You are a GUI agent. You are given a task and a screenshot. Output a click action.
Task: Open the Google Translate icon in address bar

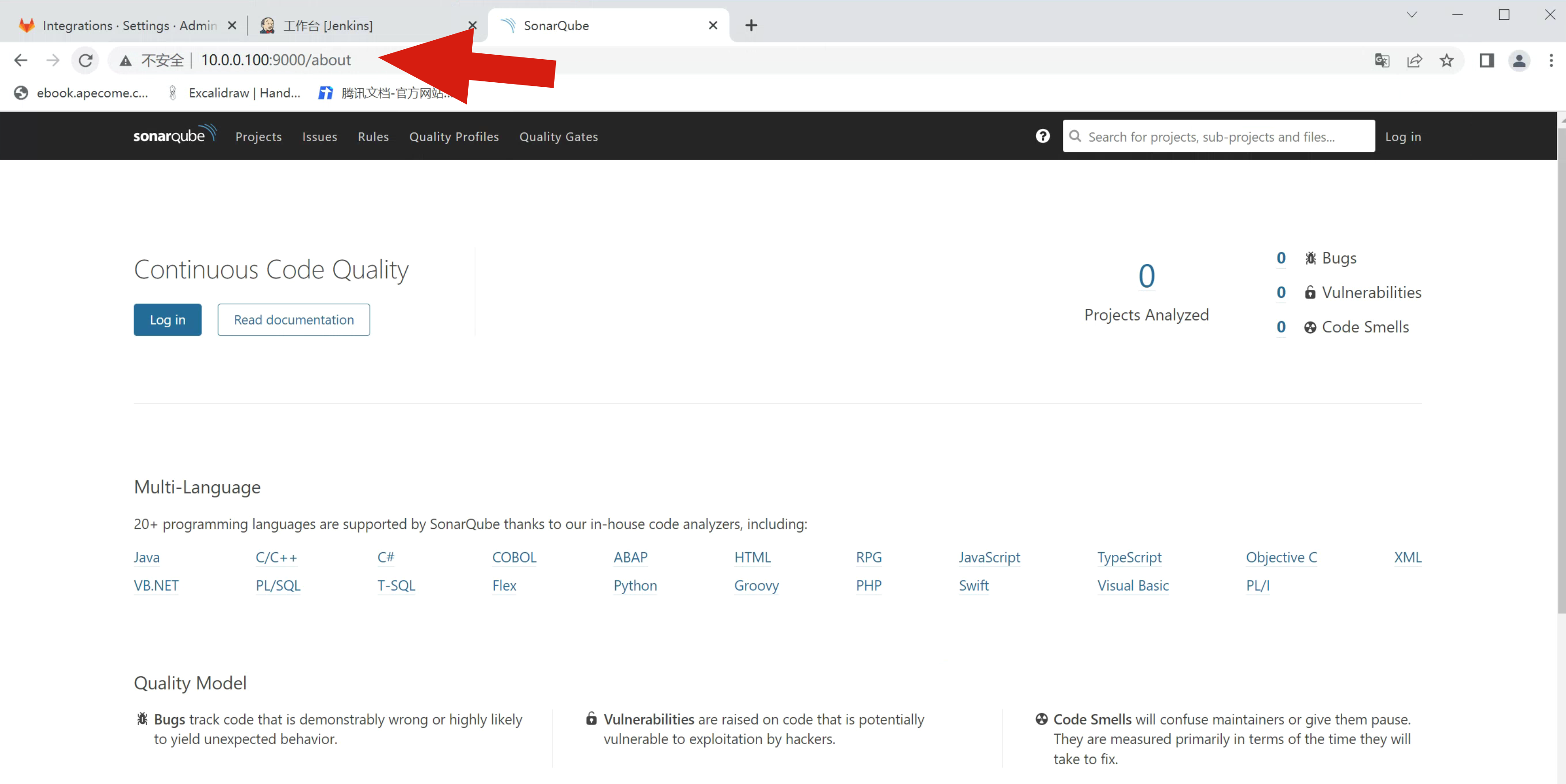tap(1381, 60)
